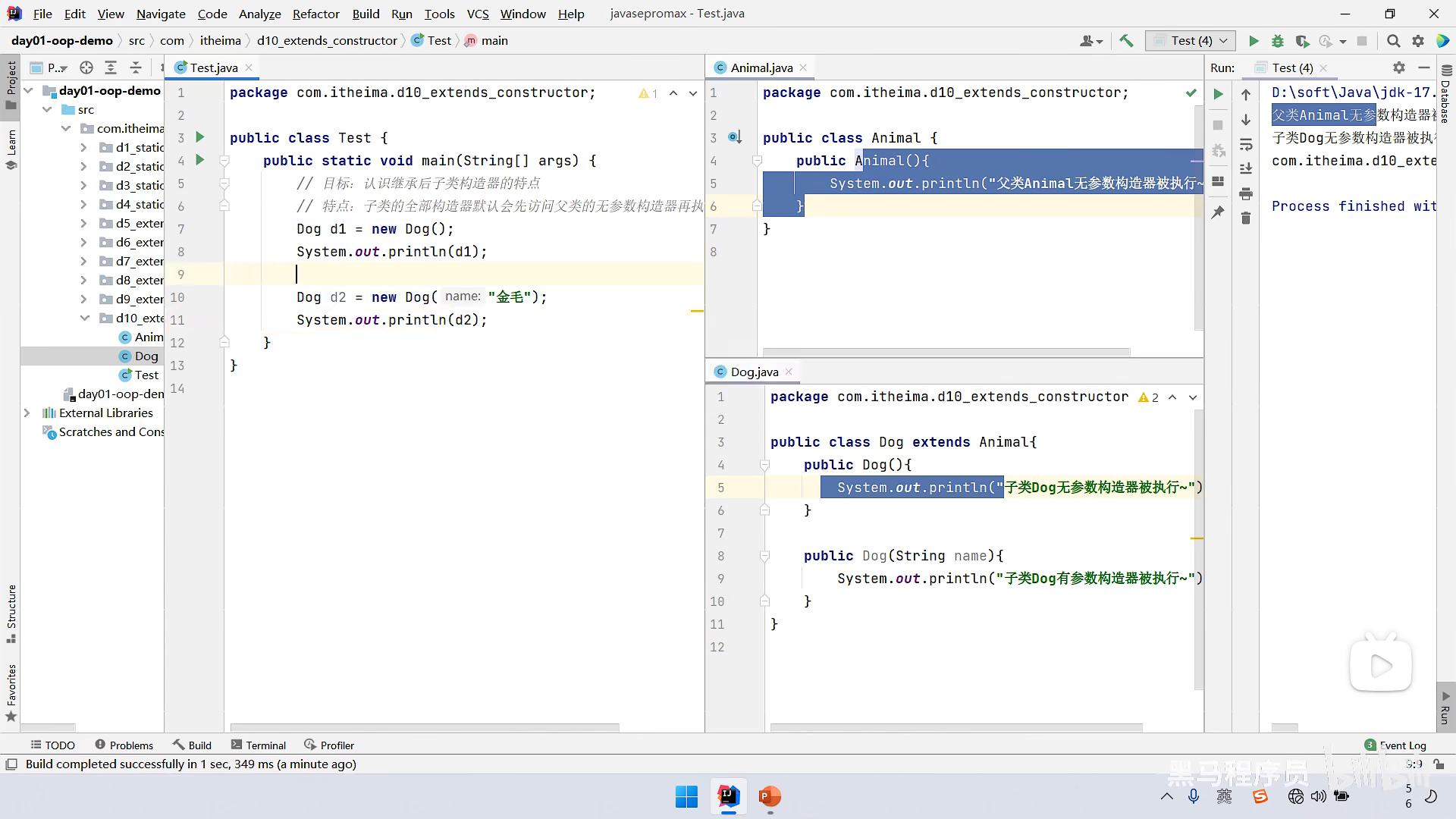The image size is (1456, 819).
Task: Close the Animal.java editor tab
Action: click(803, 67)
